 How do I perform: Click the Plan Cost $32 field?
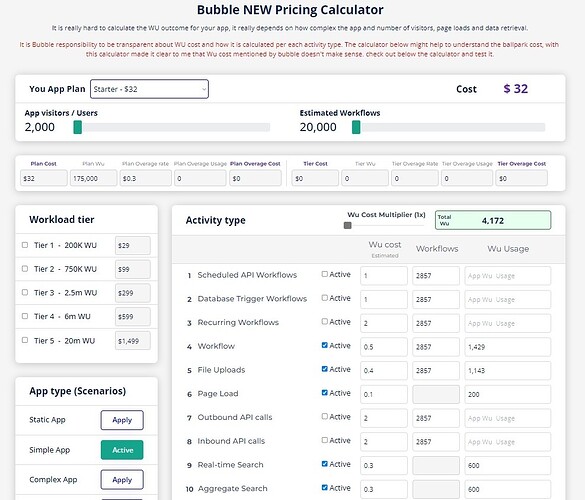[x=44, y=178]
